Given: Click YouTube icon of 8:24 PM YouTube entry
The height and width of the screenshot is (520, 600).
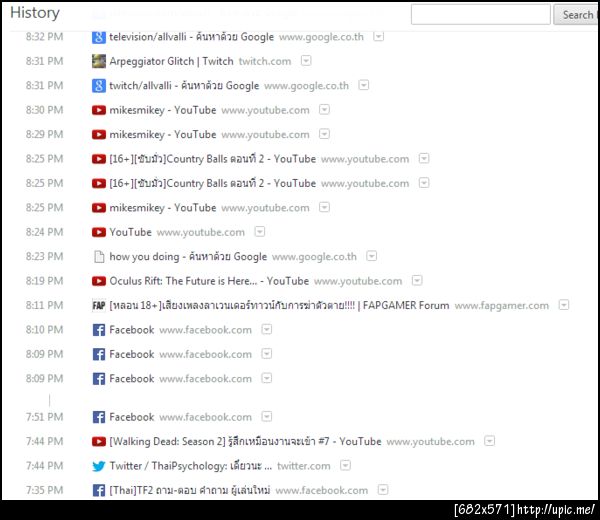Looking at the screenshot, I should 99,232.
